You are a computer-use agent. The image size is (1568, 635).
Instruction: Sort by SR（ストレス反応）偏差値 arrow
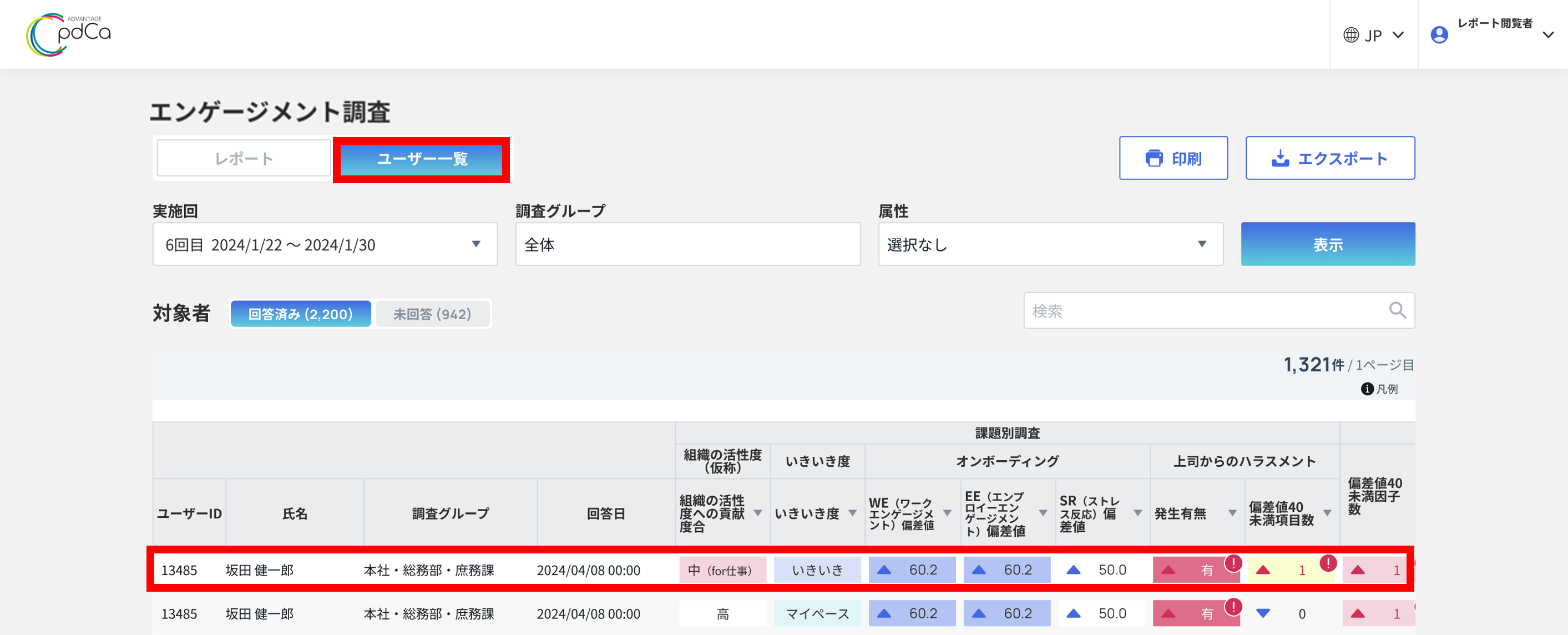[x=1137, y=513]
